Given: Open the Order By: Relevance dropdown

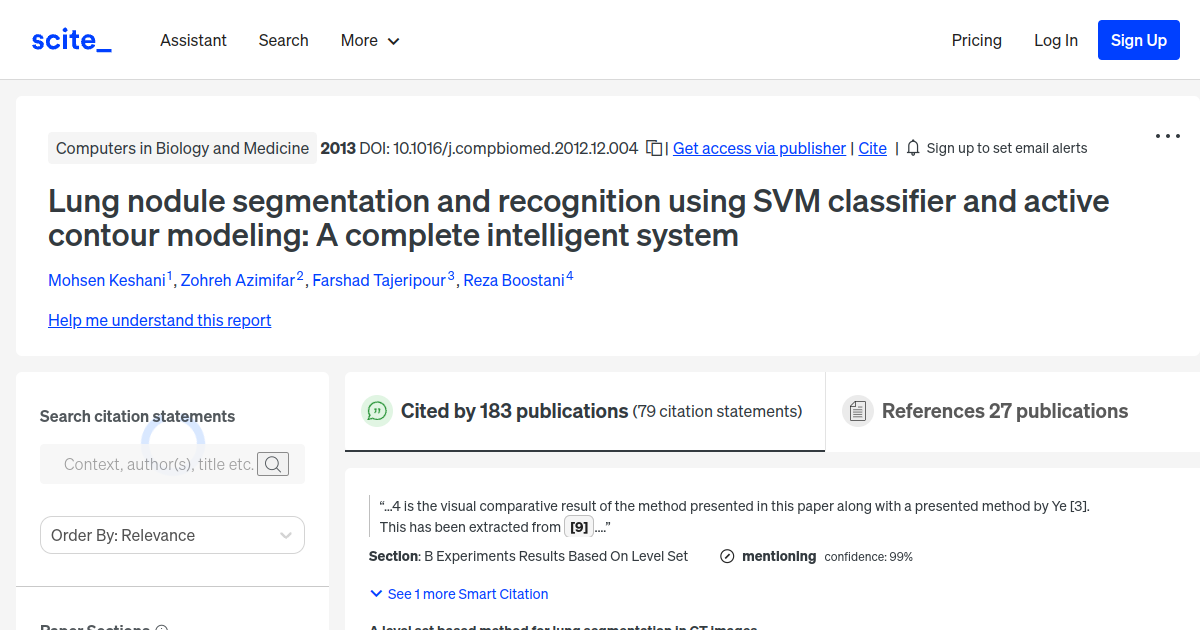Looking at the screenshot, I should 171,535.
